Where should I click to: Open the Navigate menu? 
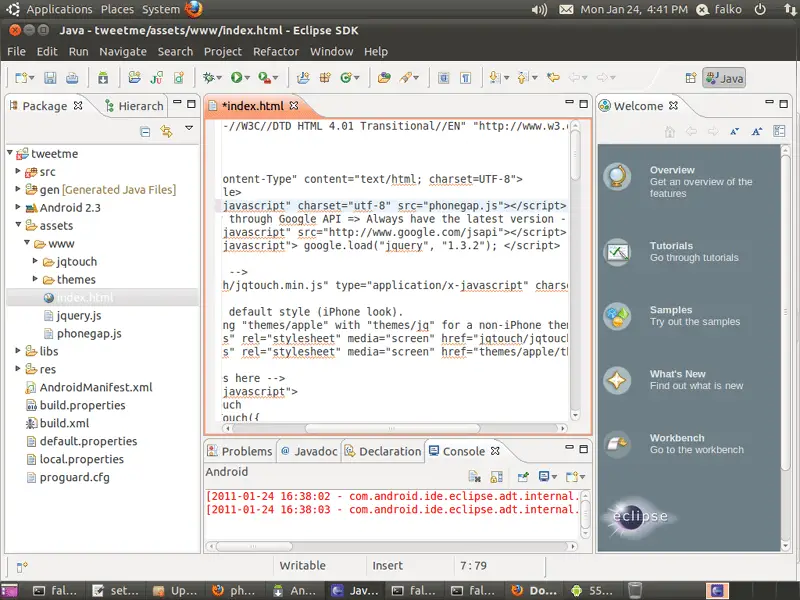(123, 52)
